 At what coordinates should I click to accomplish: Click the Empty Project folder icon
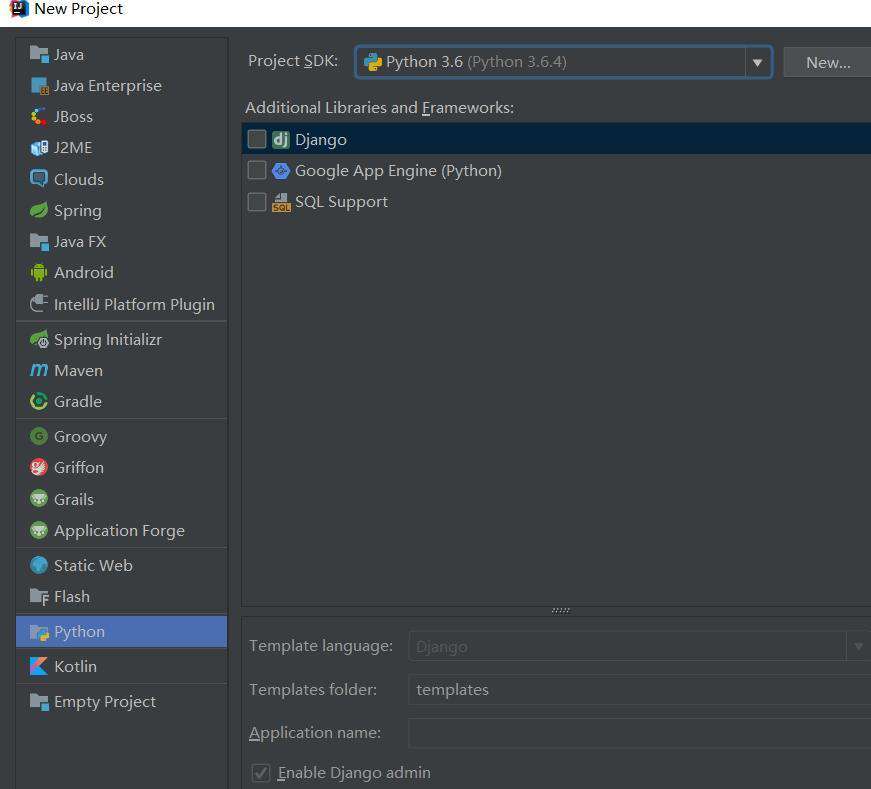[x=39, y=702]
